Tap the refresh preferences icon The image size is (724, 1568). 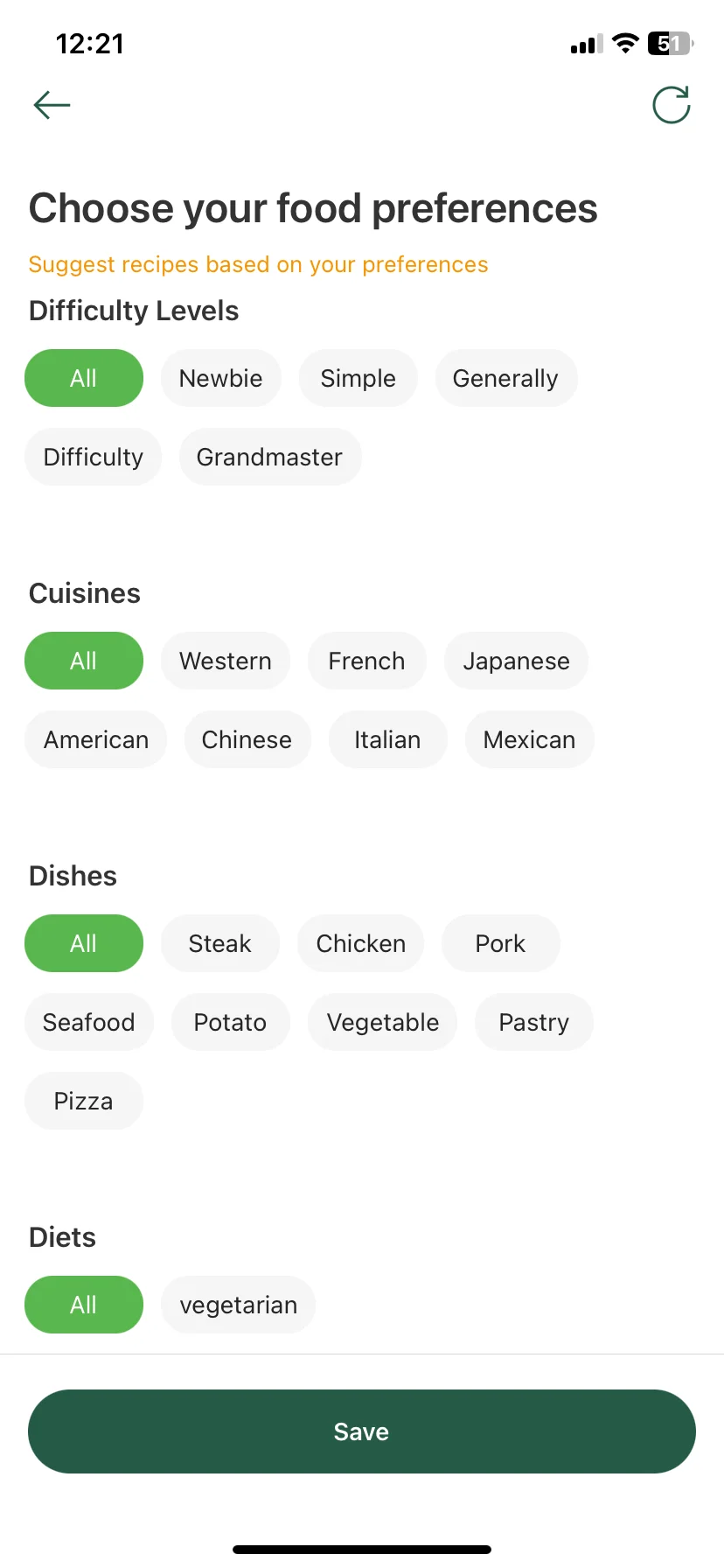(x=672, y=106)
